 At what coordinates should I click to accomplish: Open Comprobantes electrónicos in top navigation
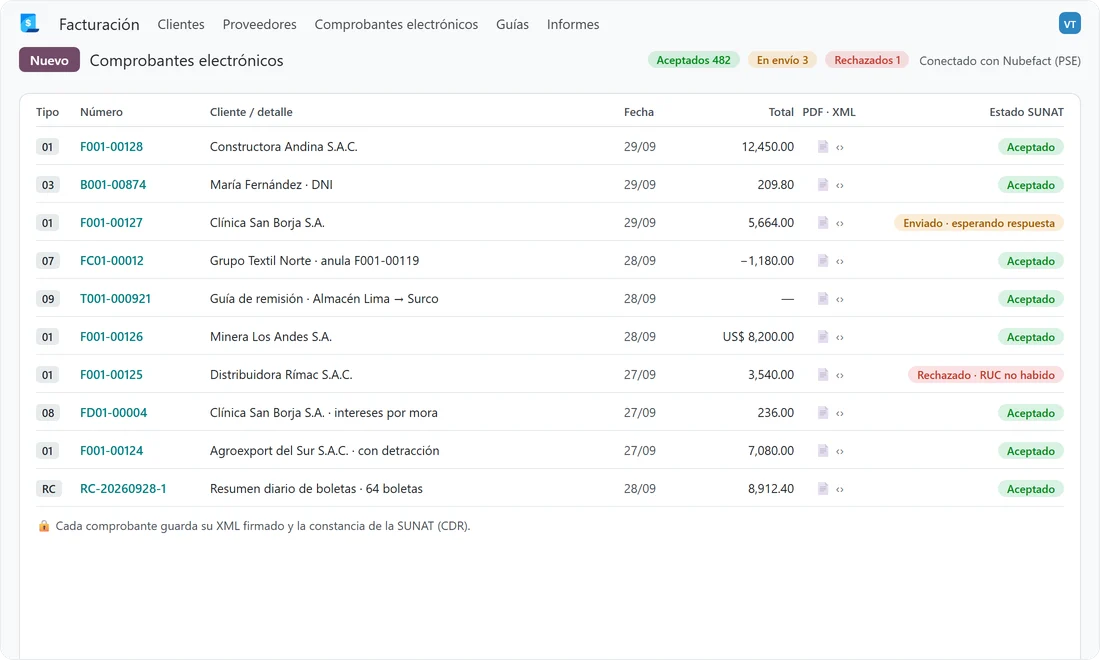396,24
